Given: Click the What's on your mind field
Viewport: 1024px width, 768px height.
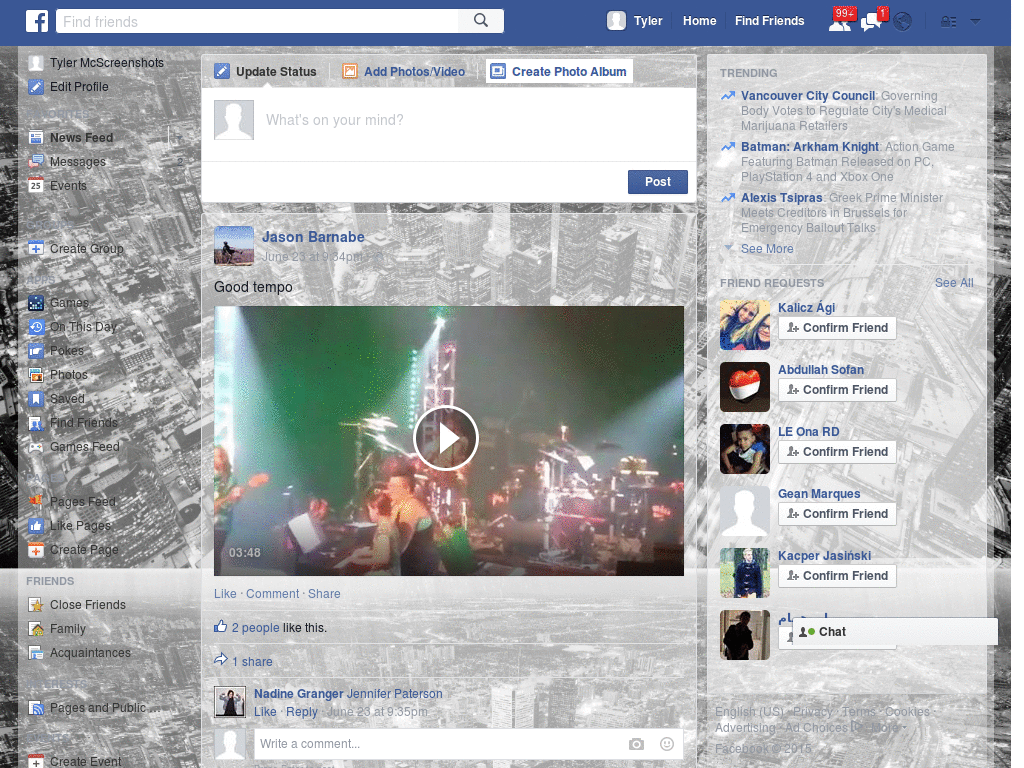Looking at the screenshot, I should click(x=449, y=120).
